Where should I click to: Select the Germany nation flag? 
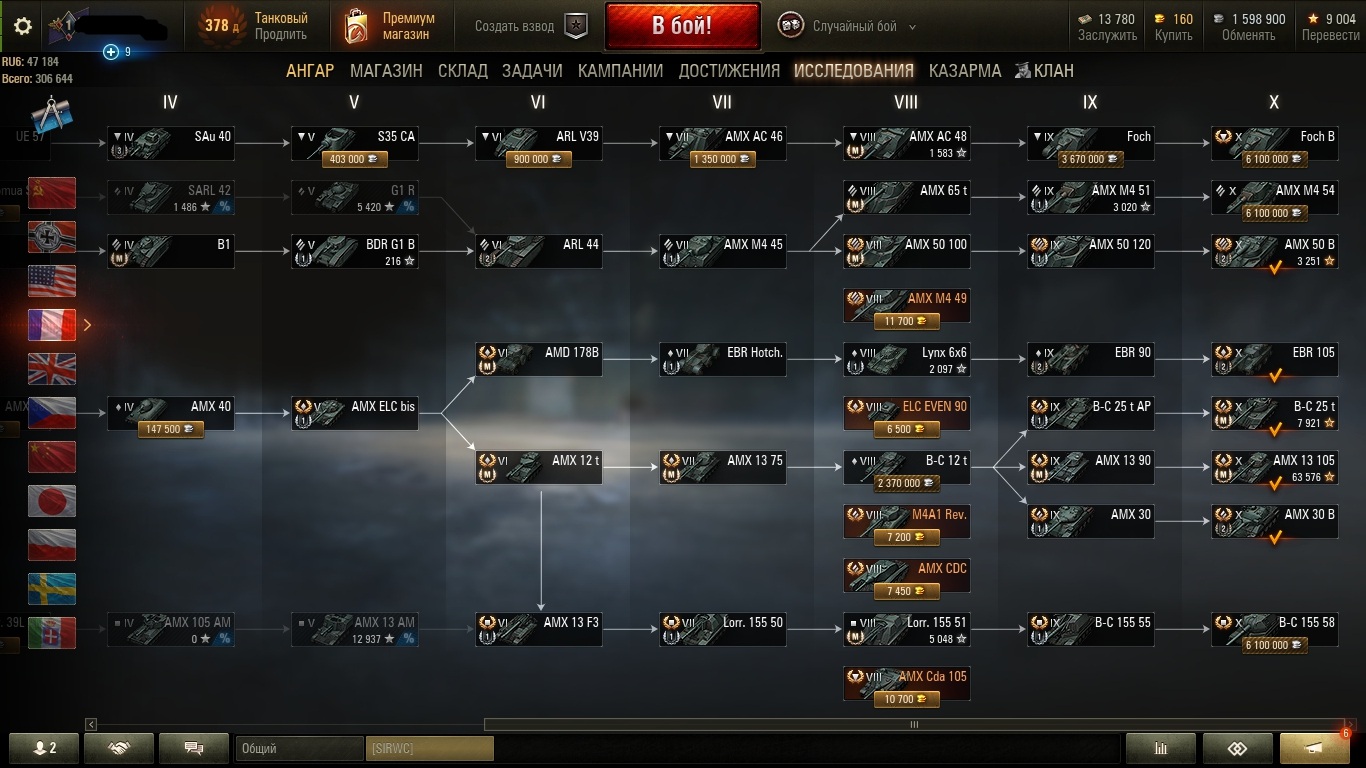pos(52,237)
